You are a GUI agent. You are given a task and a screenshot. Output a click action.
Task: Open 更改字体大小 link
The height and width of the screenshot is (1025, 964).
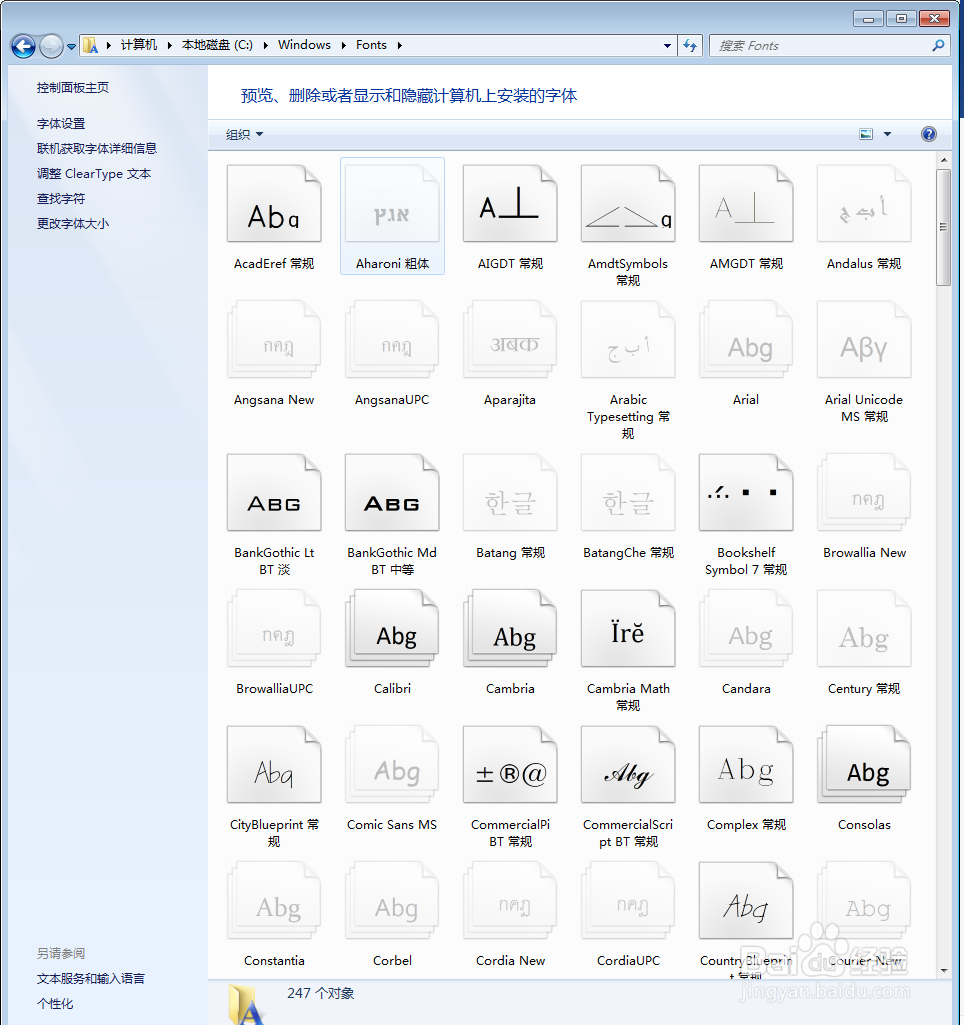(73, 224)
